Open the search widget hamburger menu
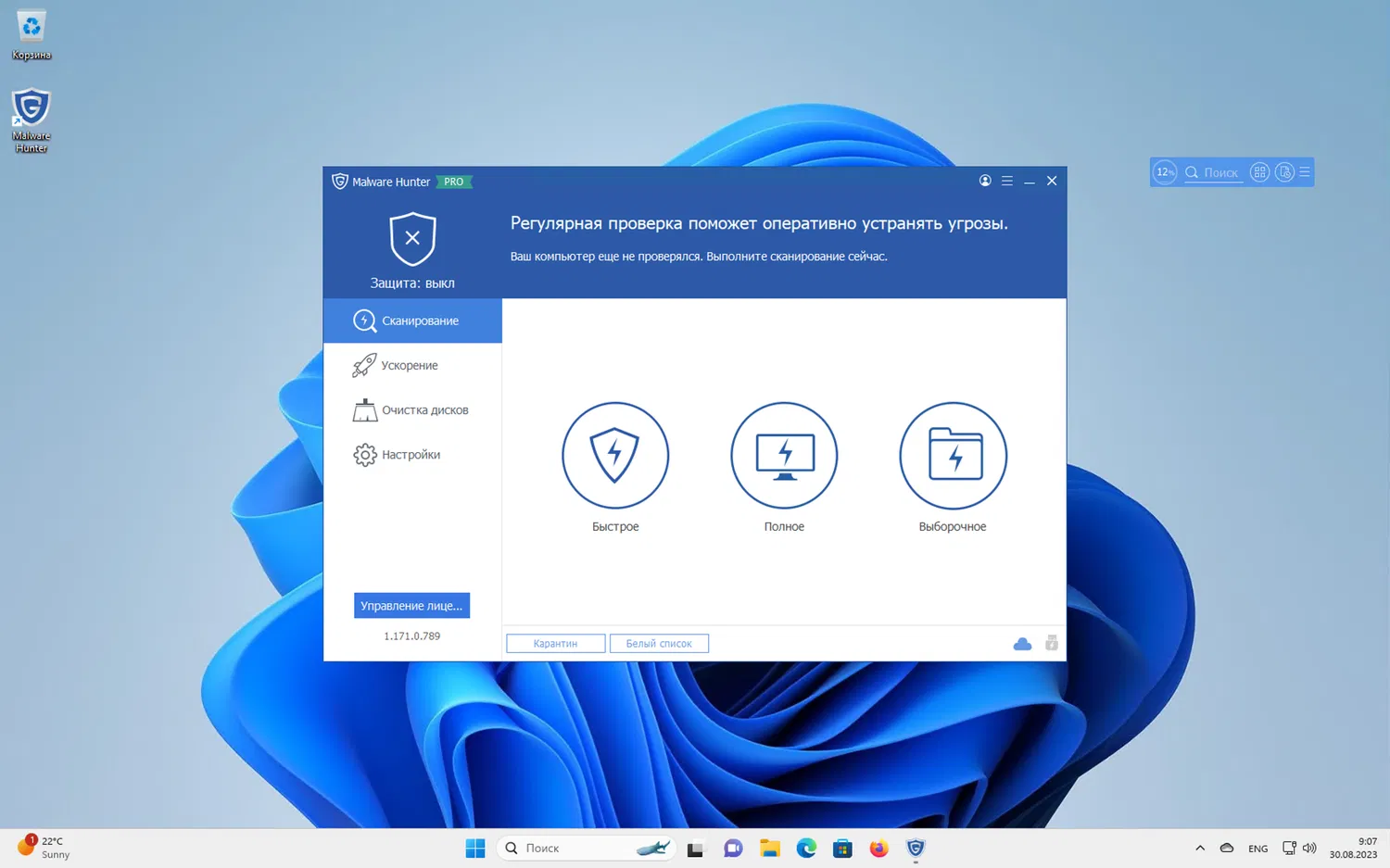The width and height of the screenshot is (1390, 868). pyautogui.click(x=1303, y=171)
